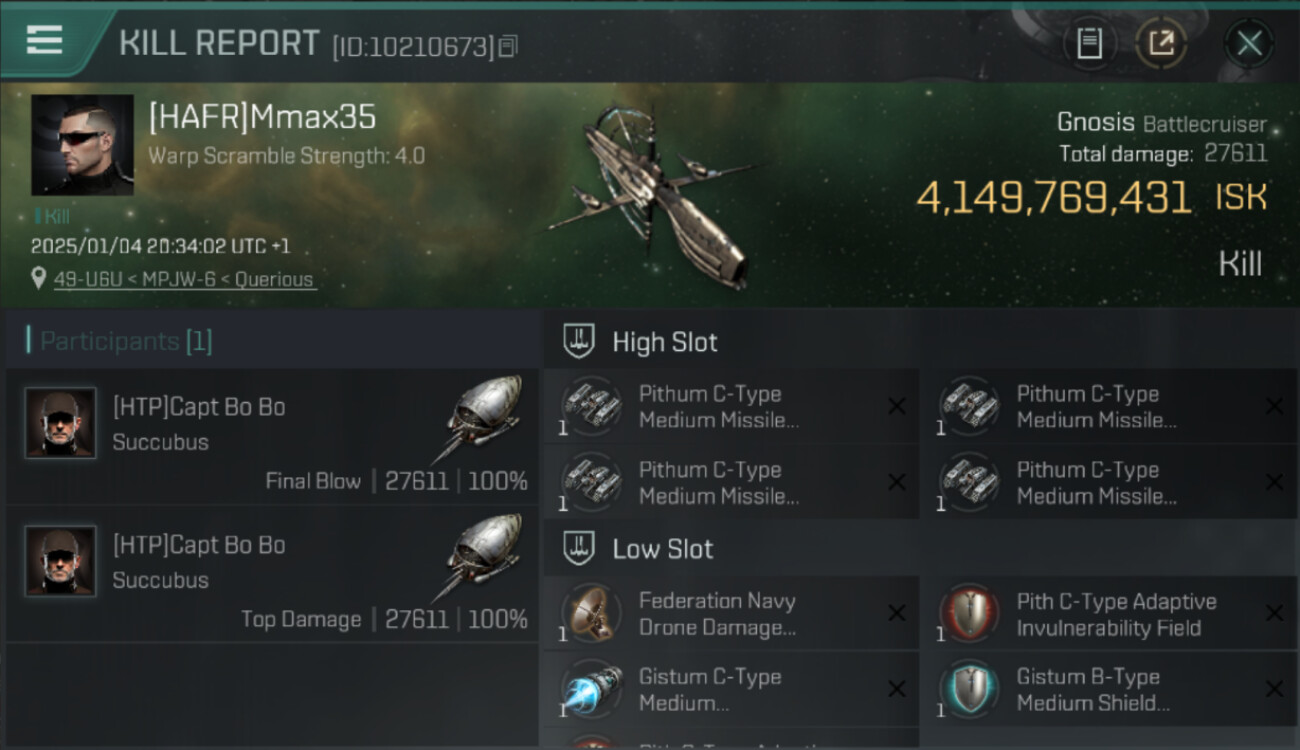Tap the X beside Federation Navy Drone Damage
This screenshot has width=1300, height=750.
click(896, 614)
